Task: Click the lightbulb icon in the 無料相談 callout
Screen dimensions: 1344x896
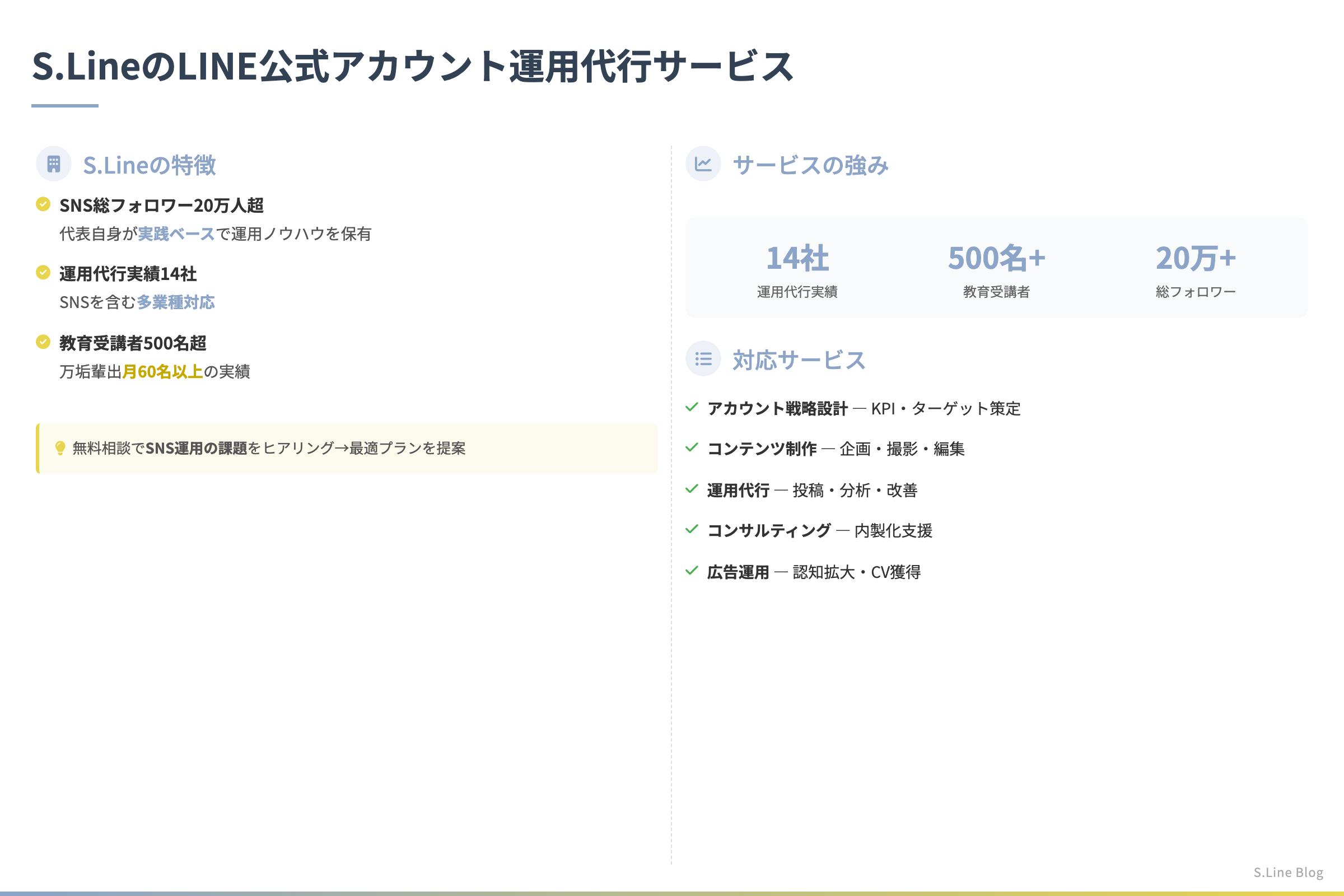Action: point(60,448)
